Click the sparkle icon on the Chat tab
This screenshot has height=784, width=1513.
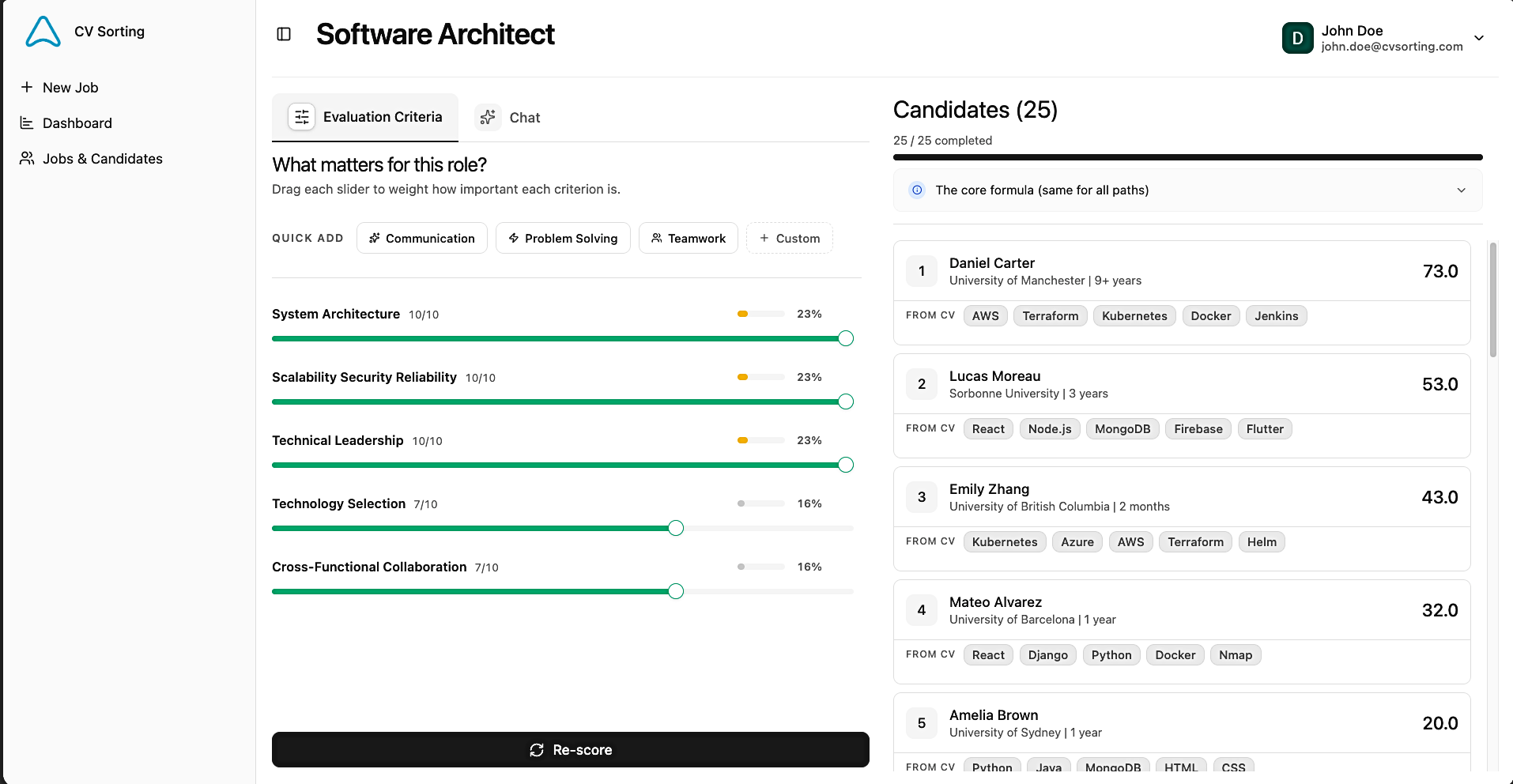tap(488, 116)
